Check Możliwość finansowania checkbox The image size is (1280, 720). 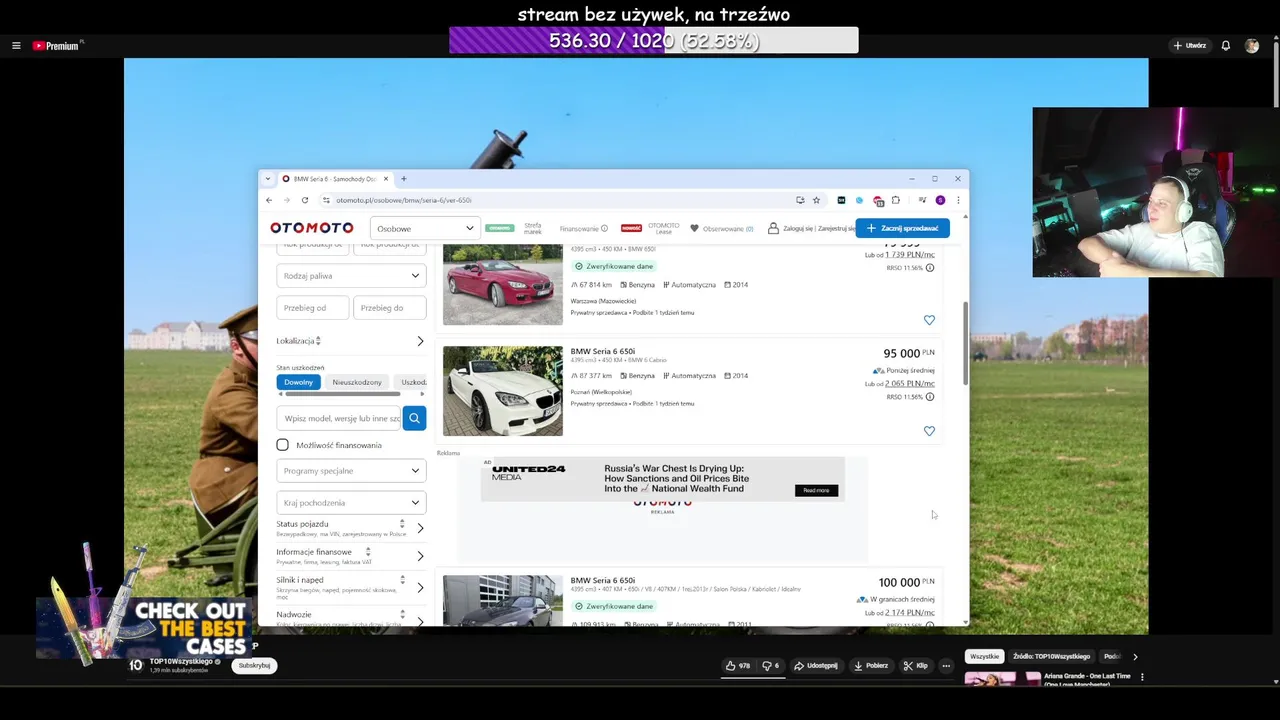[283, 445]
